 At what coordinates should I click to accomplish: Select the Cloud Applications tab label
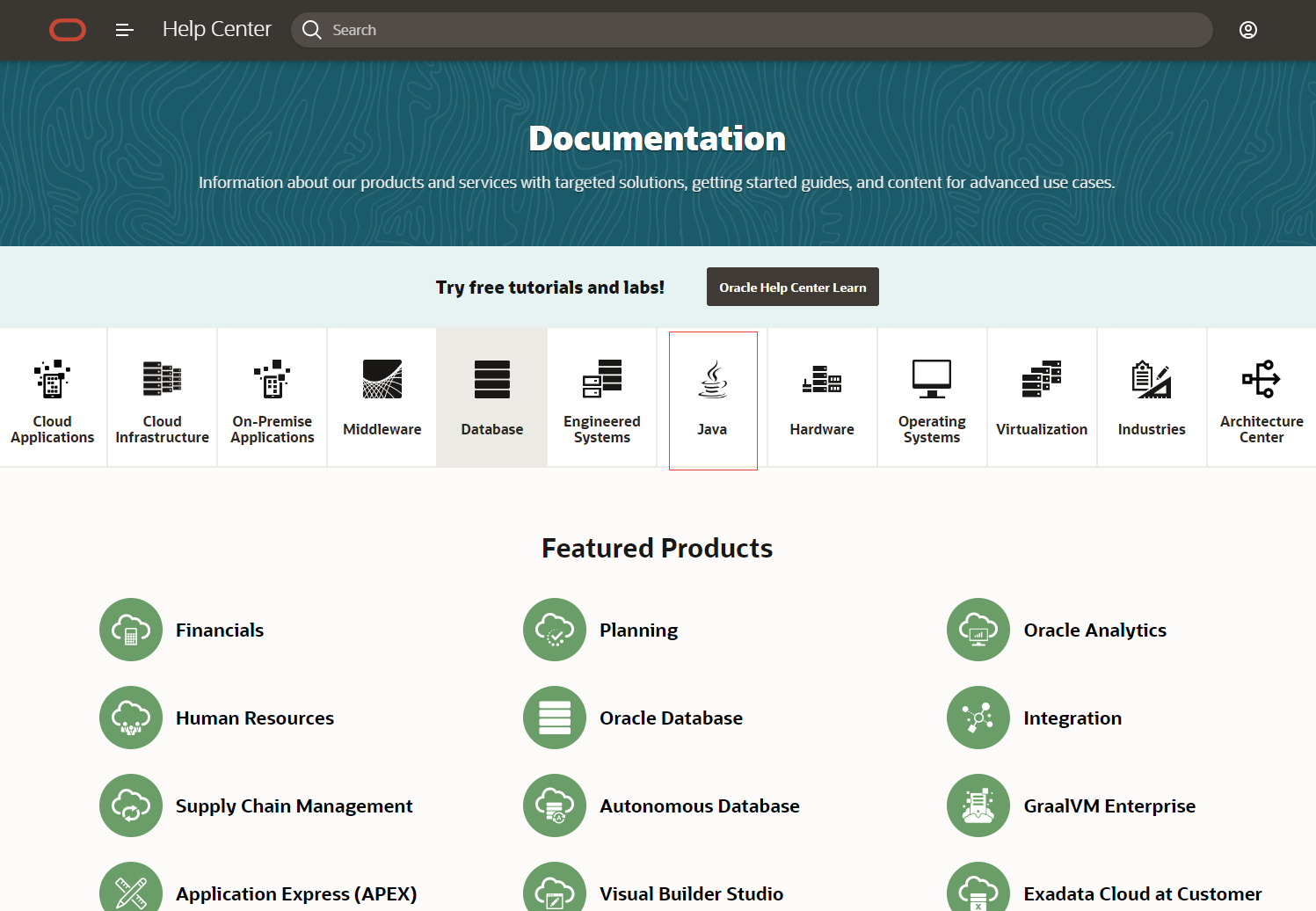[x=53, y=429]
